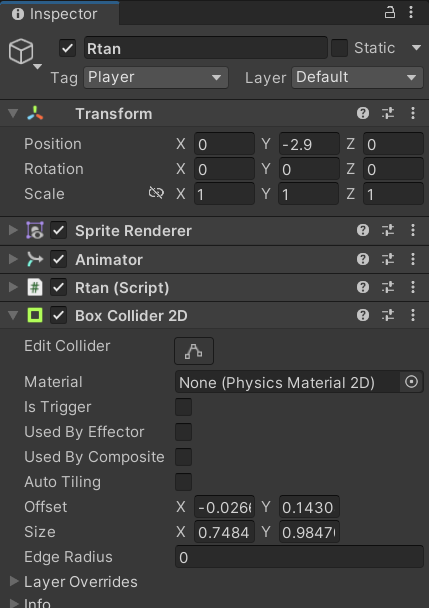
Task: Collapse the Transform component foldout
Action: [x=13, y=113]
